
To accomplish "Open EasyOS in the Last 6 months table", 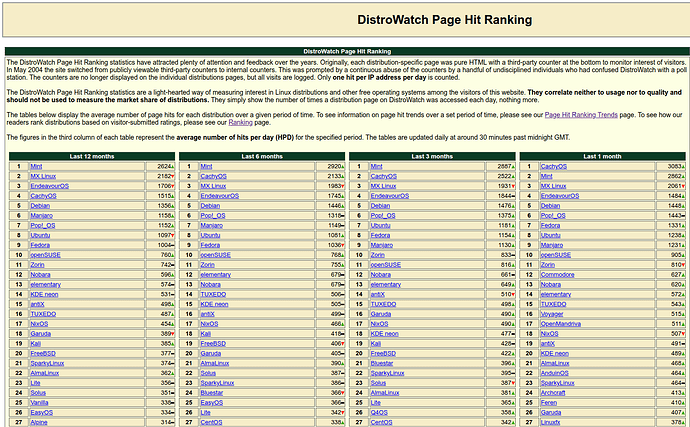I will point(212,403).
